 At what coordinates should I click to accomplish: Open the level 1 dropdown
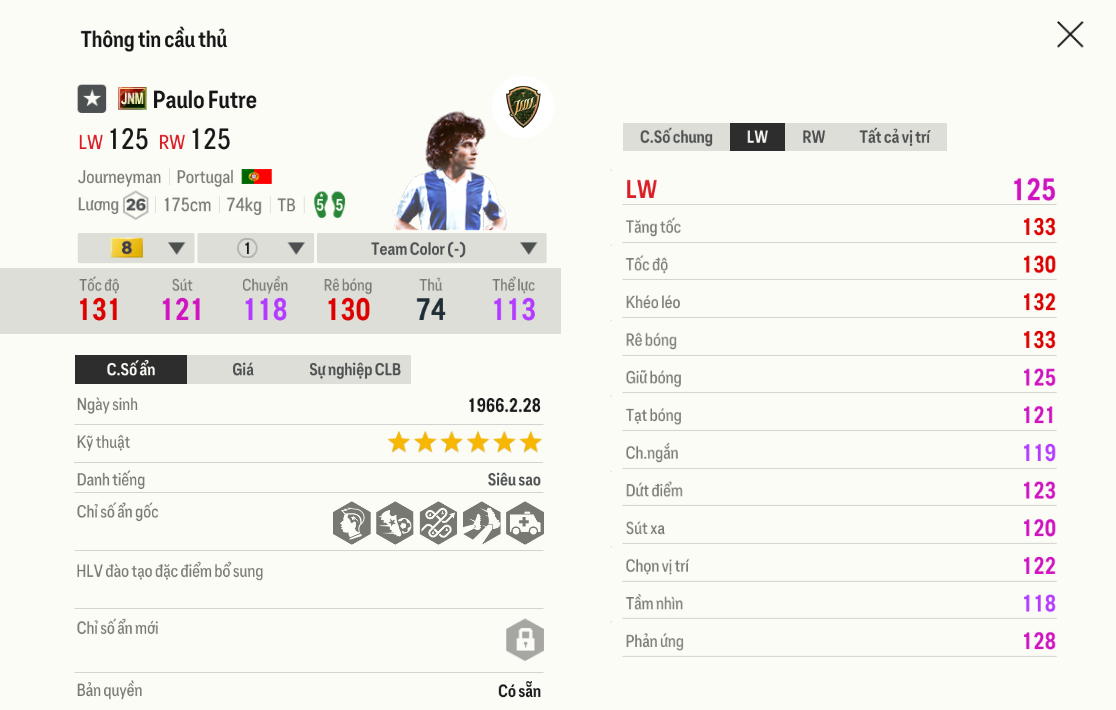[x=256, y=248]
